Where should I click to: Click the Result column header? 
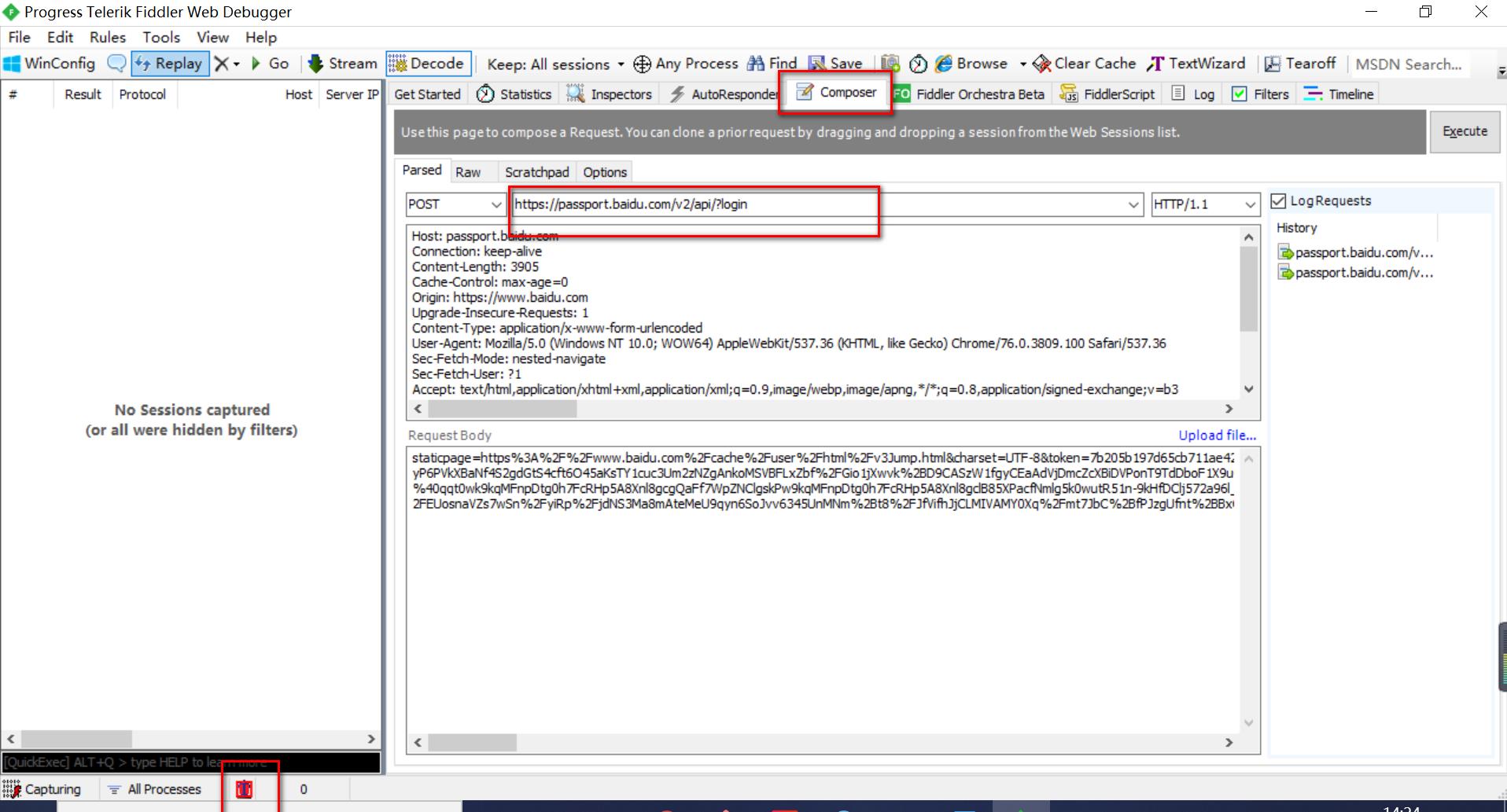[83, 94]
